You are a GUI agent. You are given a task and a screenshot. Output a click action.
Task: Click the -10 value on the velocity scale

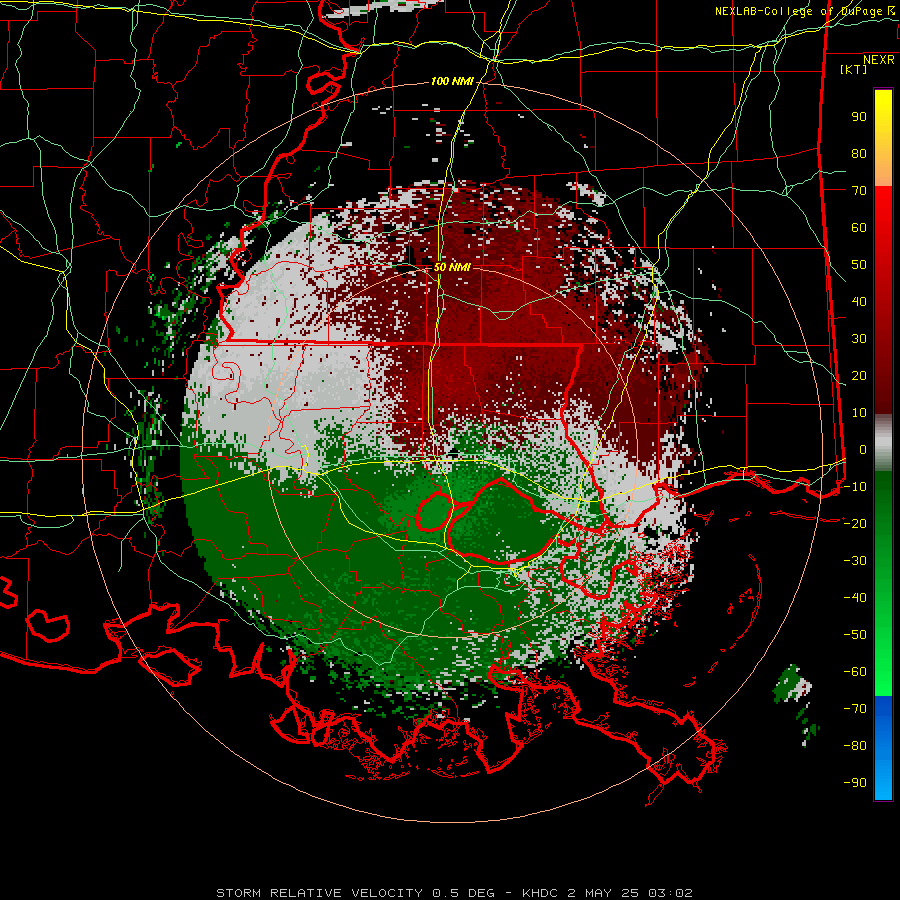click(855, 487)
